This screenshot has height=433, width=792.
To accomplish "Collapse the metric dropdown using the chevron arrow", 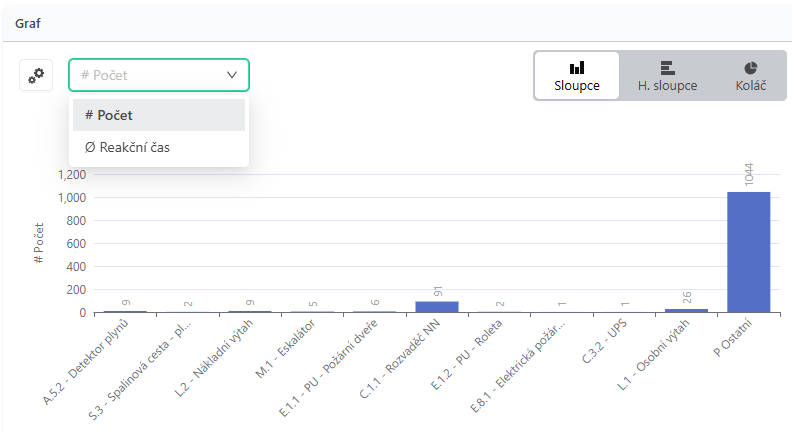I will coord(232,75).
